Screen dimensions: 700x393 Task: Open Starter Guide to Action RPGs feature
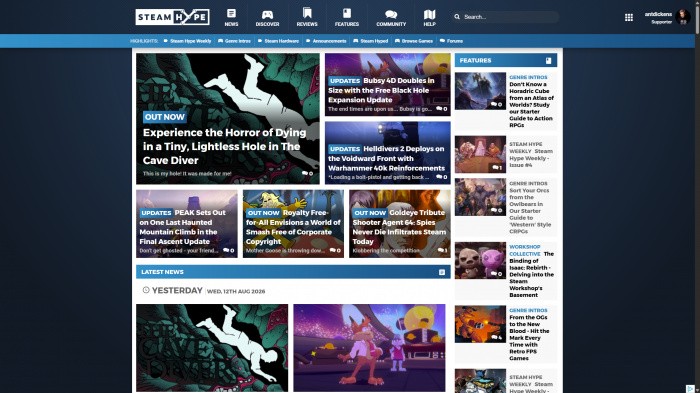coord(531,105)
